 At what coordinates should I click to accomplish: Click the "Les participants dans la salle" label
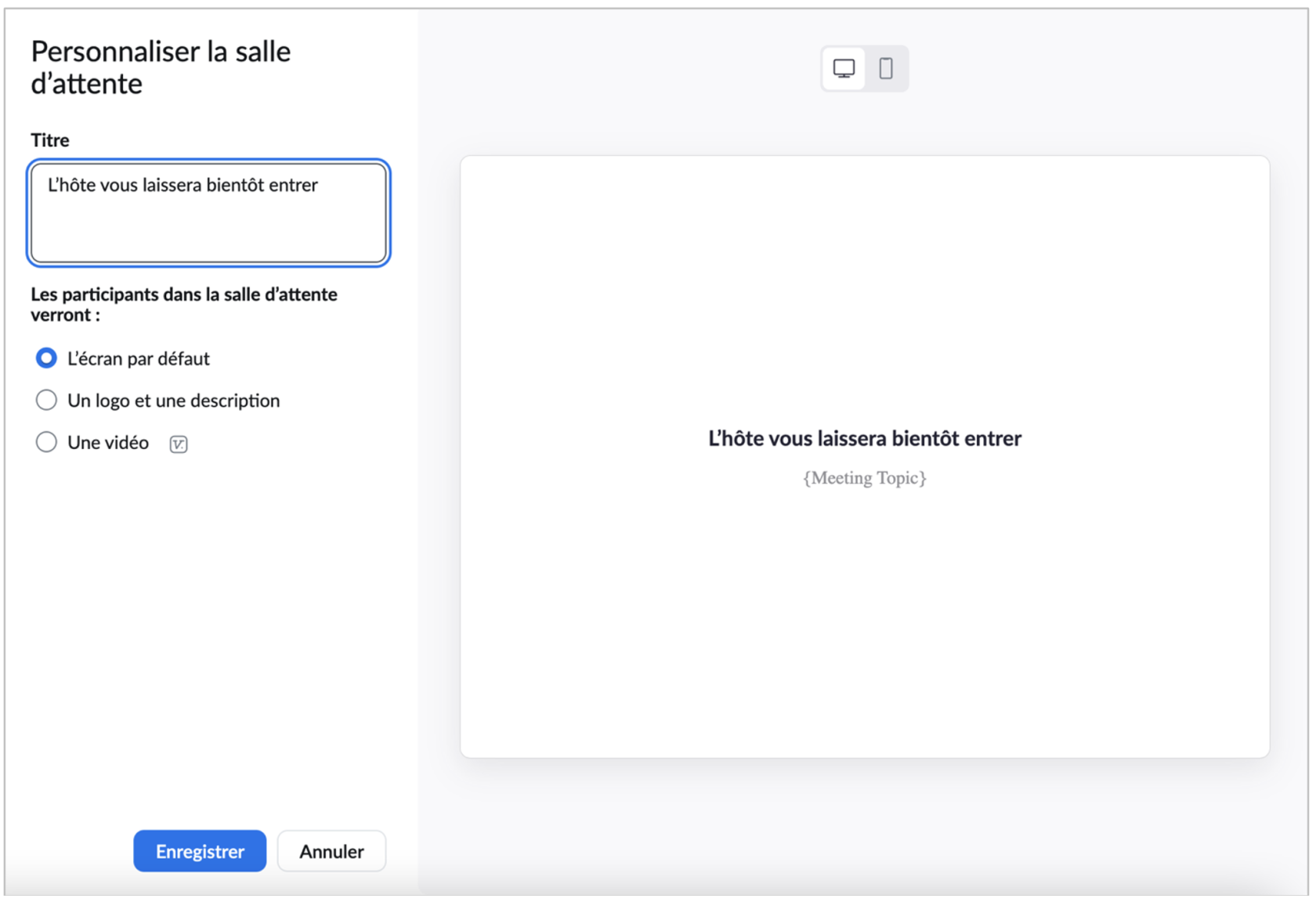pos(184,304)
